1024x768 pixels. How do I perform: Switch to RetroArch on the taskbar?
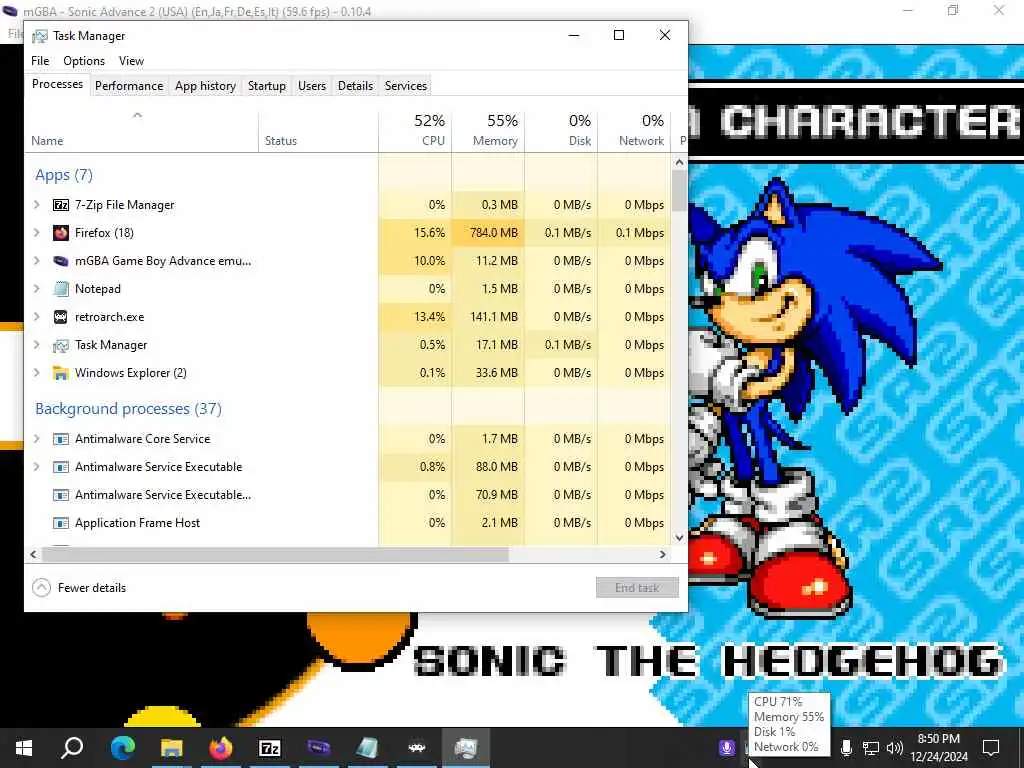tap(417, 748)
